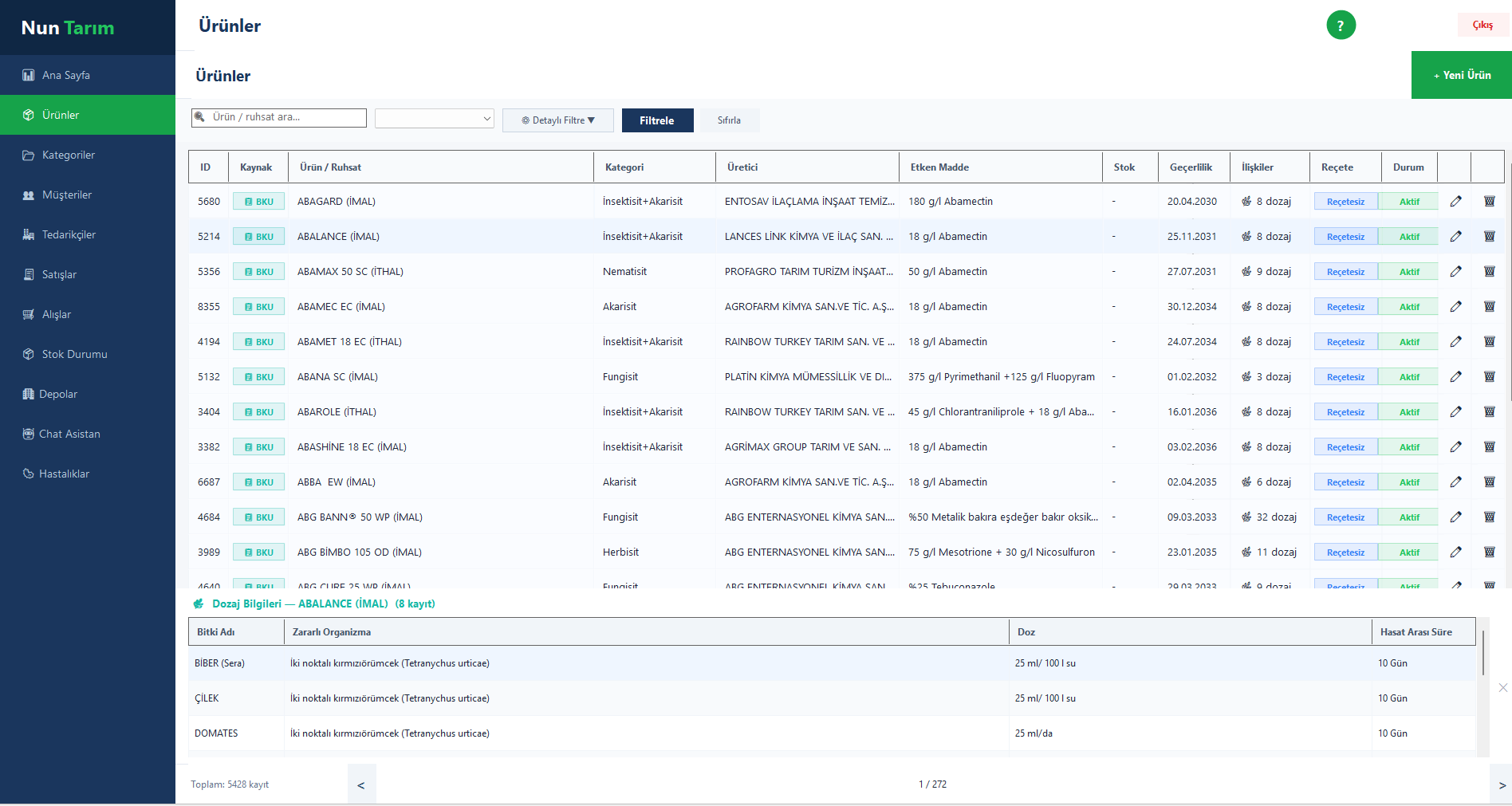Open the empty category select box
Image resolution: width=1512 pixels, height=806 pixels.
[x=434, y=119]
